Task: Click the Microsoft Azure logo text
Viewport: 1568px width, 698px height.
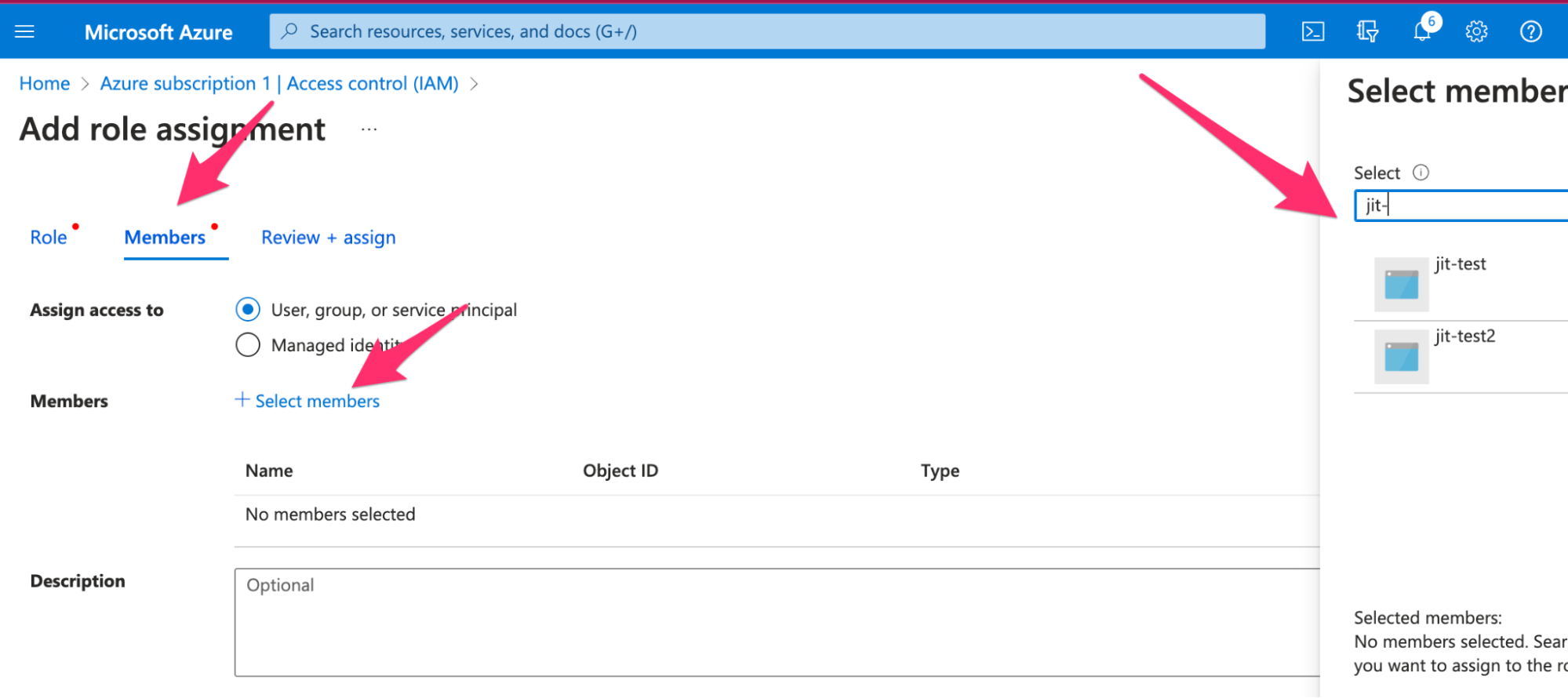Action: 158,32
